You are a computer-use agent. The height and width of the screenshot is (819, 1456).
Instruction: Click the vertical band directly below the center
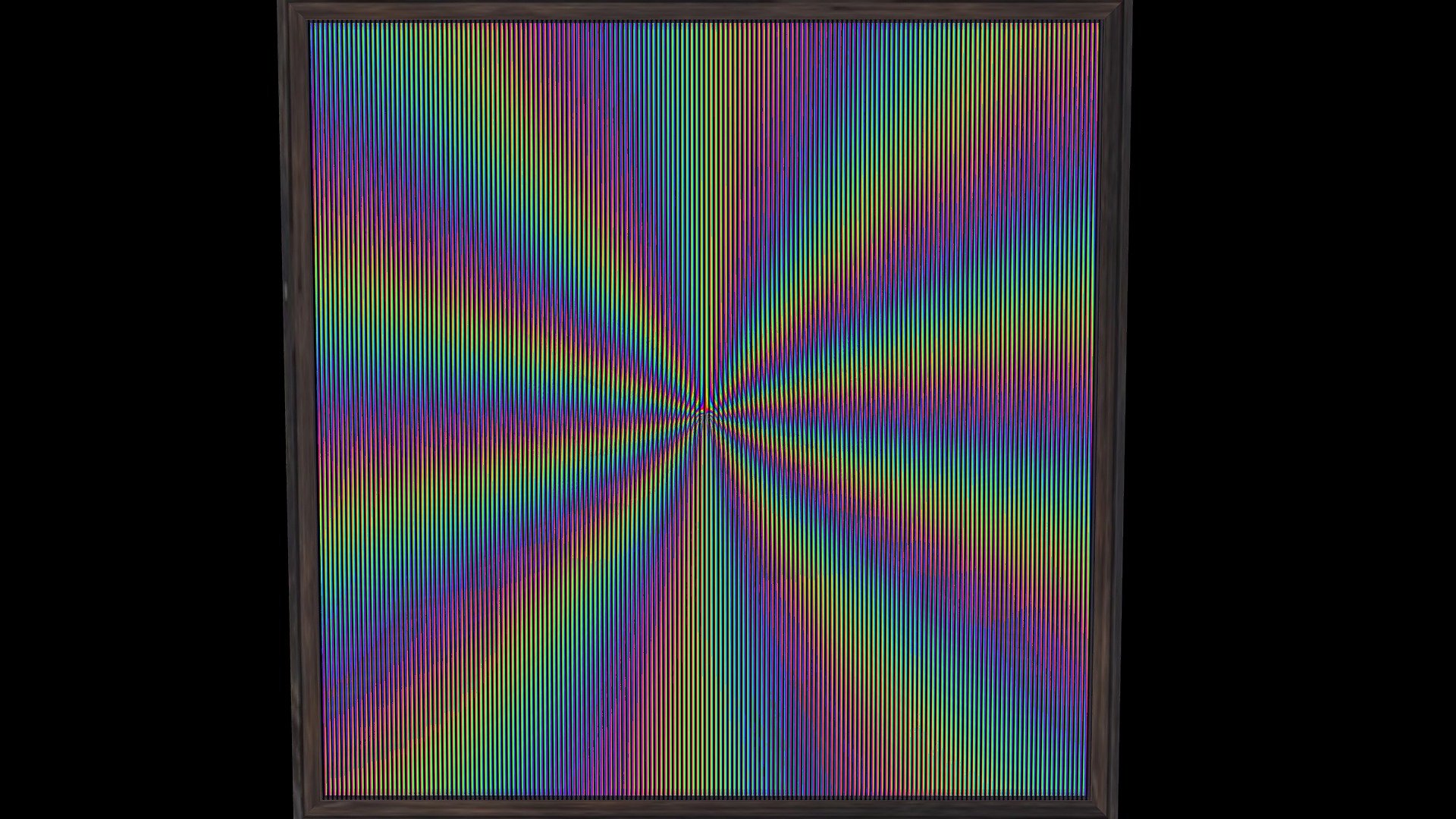coord(705,607)
